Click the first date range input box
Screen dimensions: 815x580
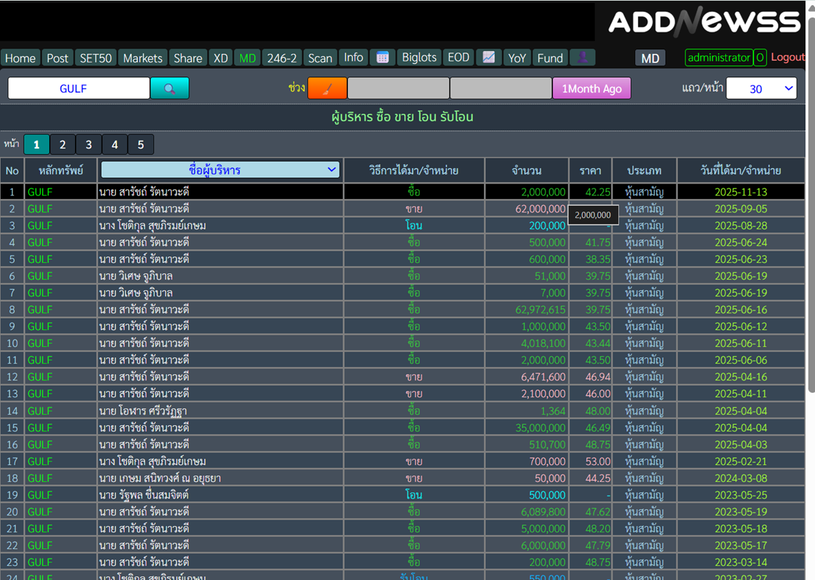(x=398, y=89)
